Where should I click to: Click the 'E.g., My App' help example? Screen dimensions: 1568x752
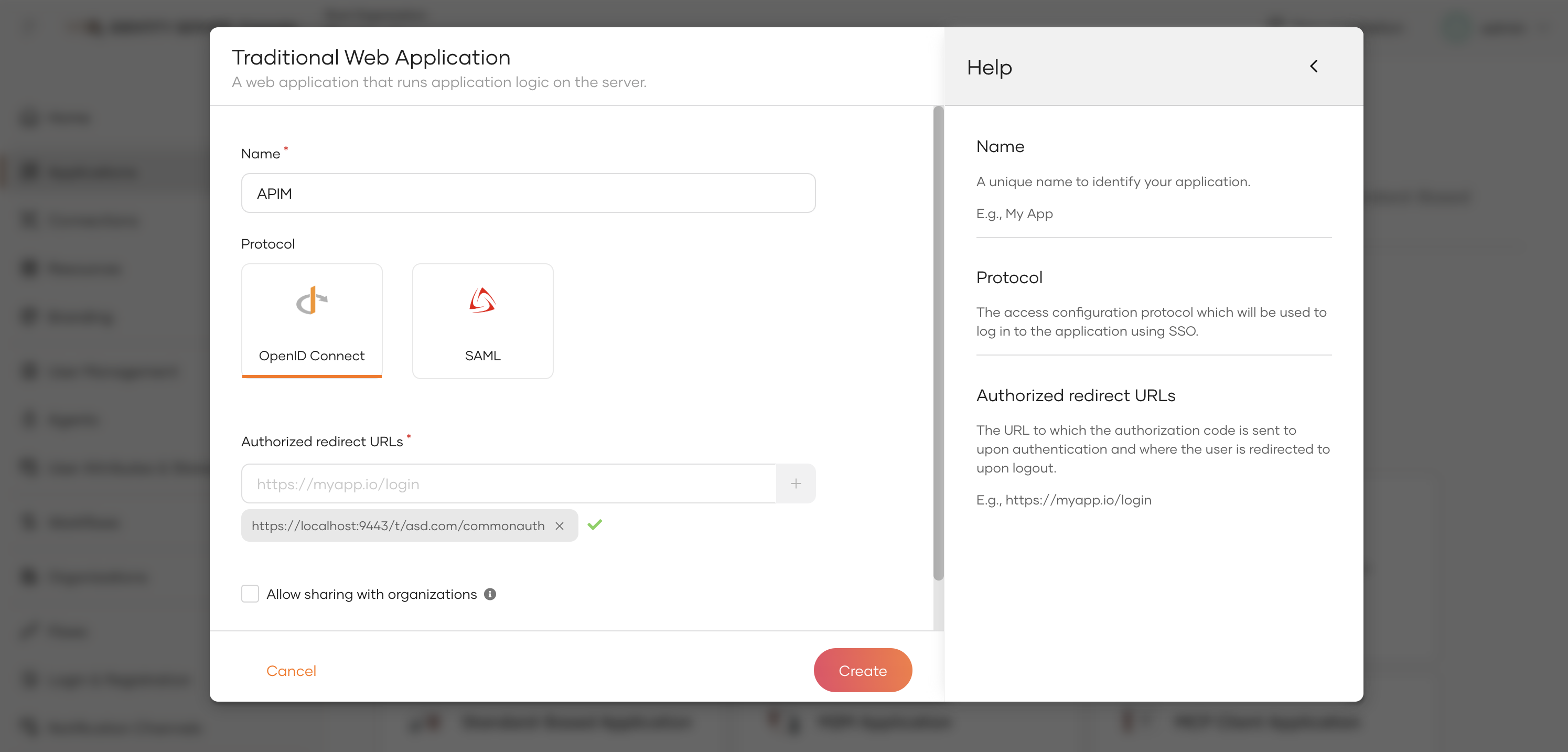pos(1014,214)
